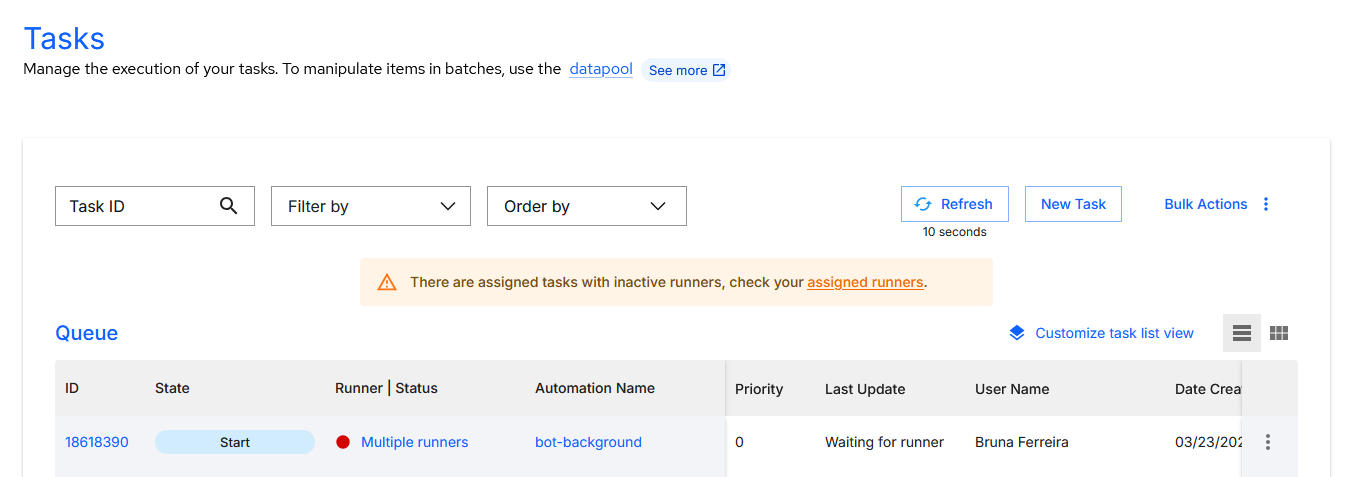Open Bulk Actions three-dot menu
Screen dimensions: 1353x477
(x=1266, y=204)
